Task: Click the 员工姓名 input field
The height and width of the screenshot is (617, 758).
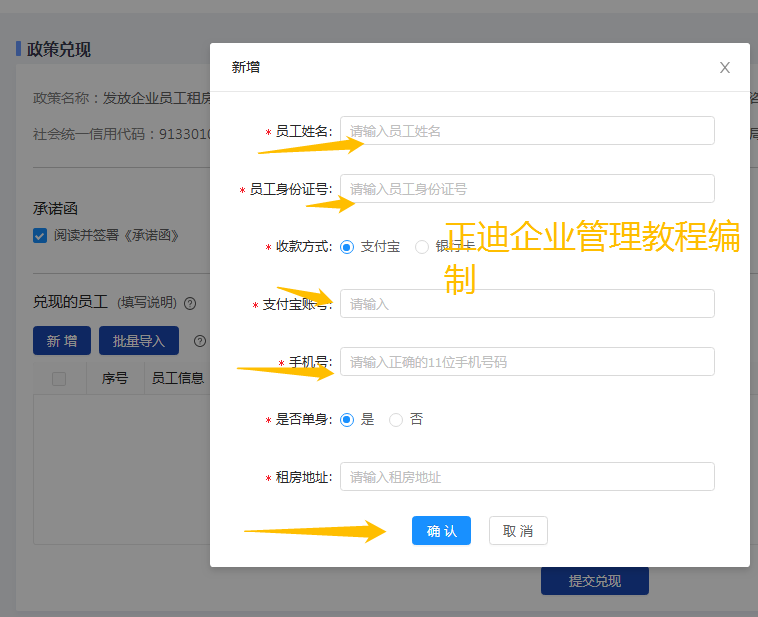Action: click(527, 131)
